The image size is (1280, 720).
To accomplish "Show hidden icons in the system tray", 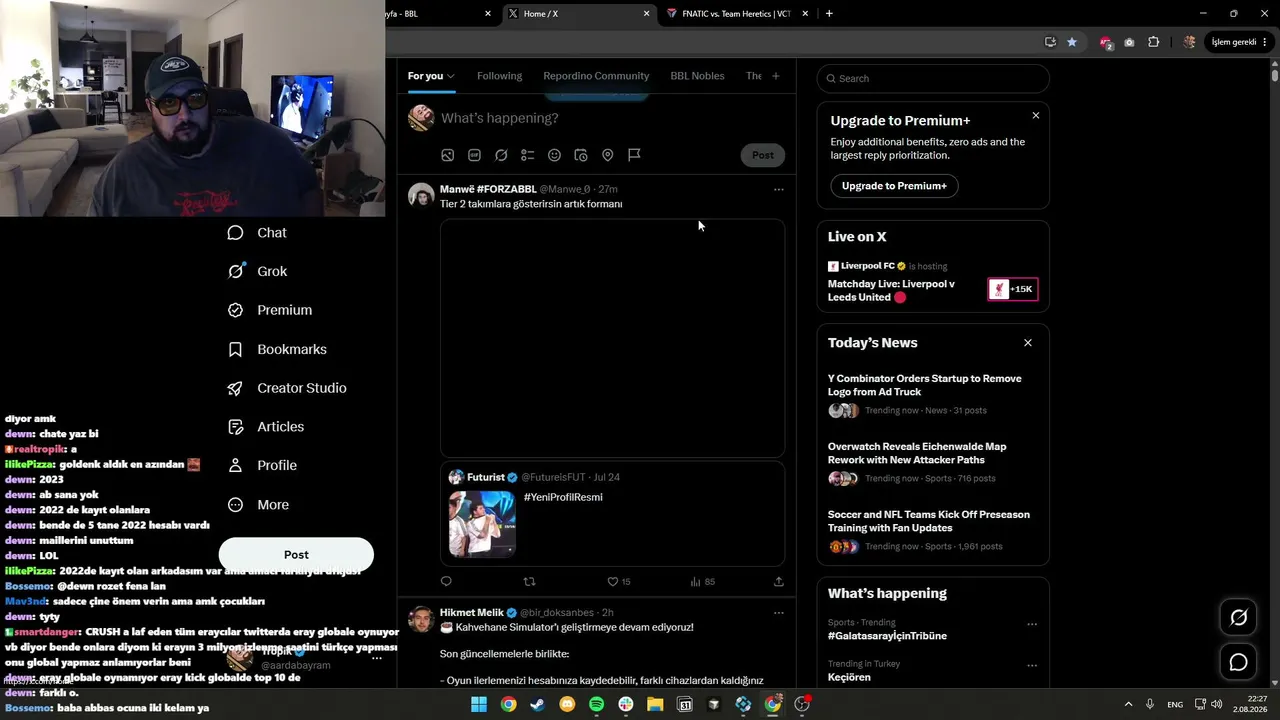I will click(x=1129, y=704).
